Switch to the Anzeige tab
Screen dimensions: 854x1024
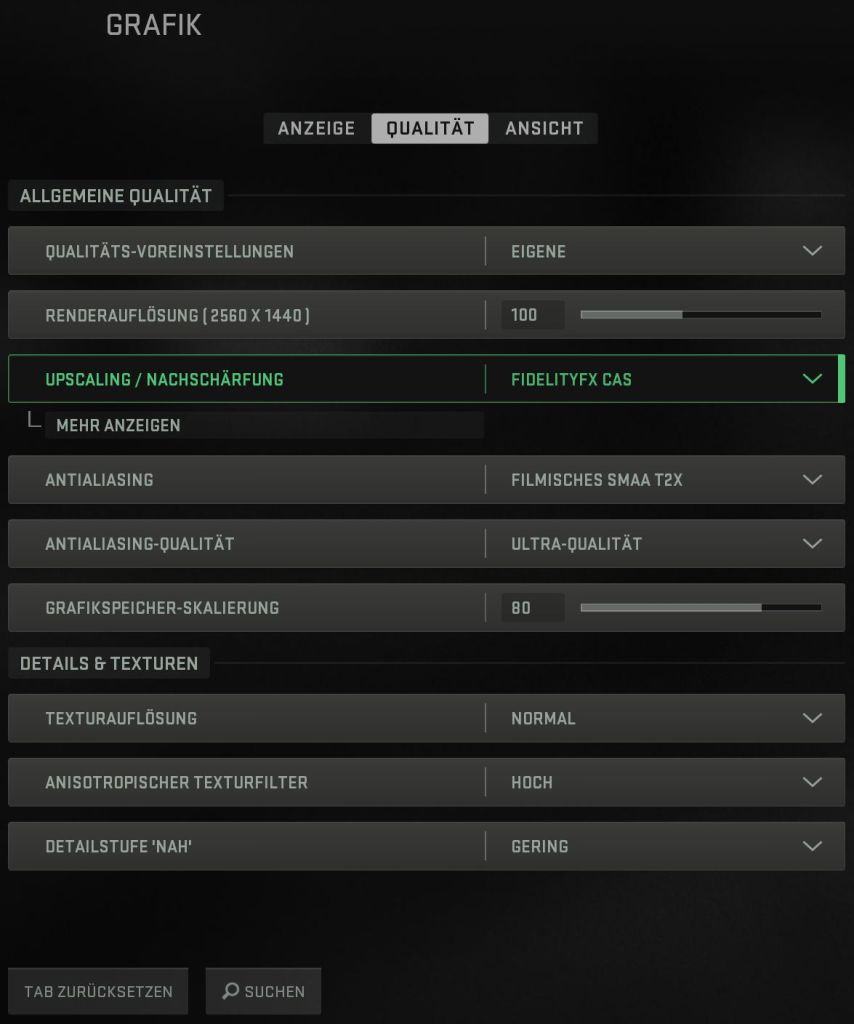click(317, 128)
